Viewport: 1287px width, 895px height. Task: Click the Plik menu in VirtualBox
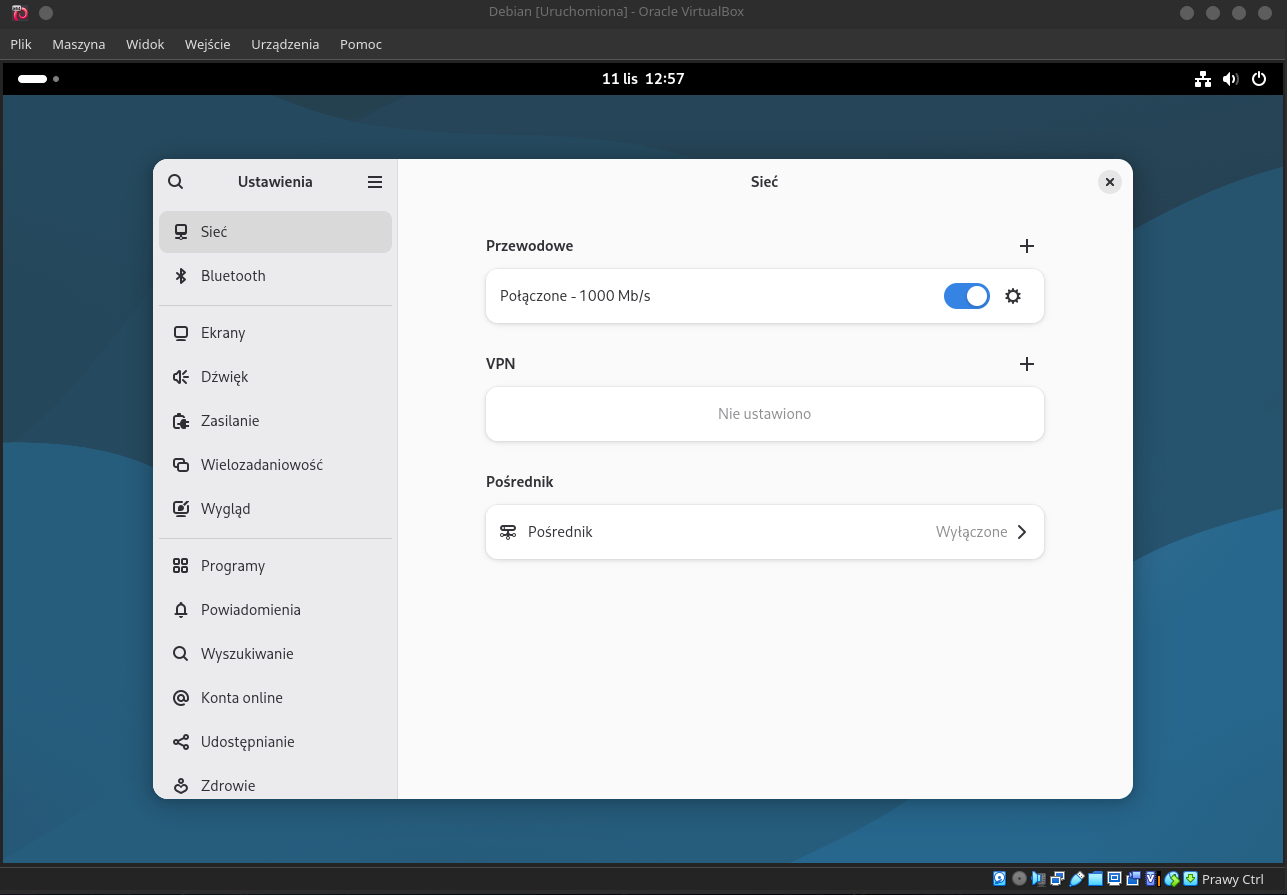(21, 44)
